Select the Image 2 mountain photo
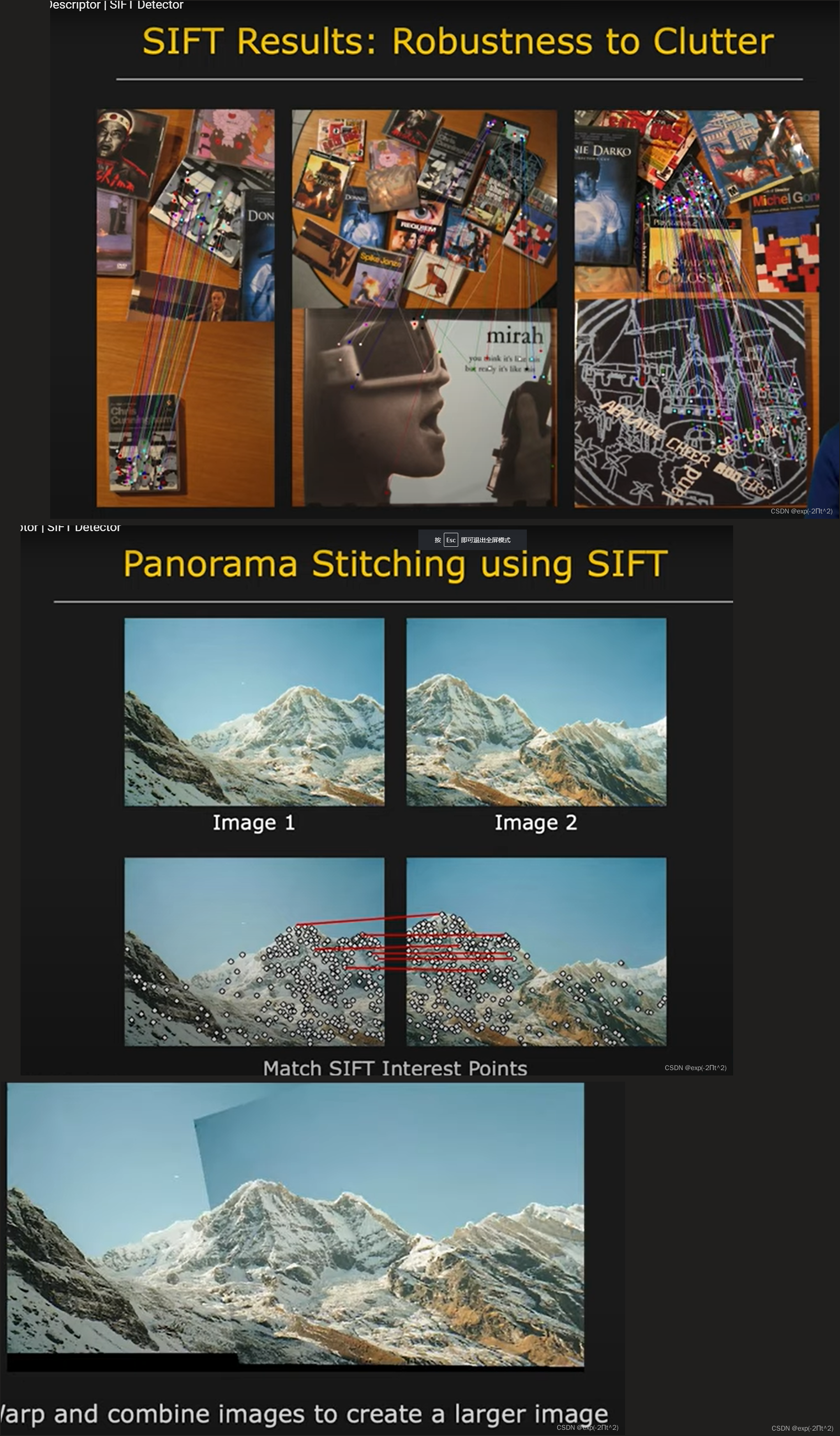 (536, 712)
